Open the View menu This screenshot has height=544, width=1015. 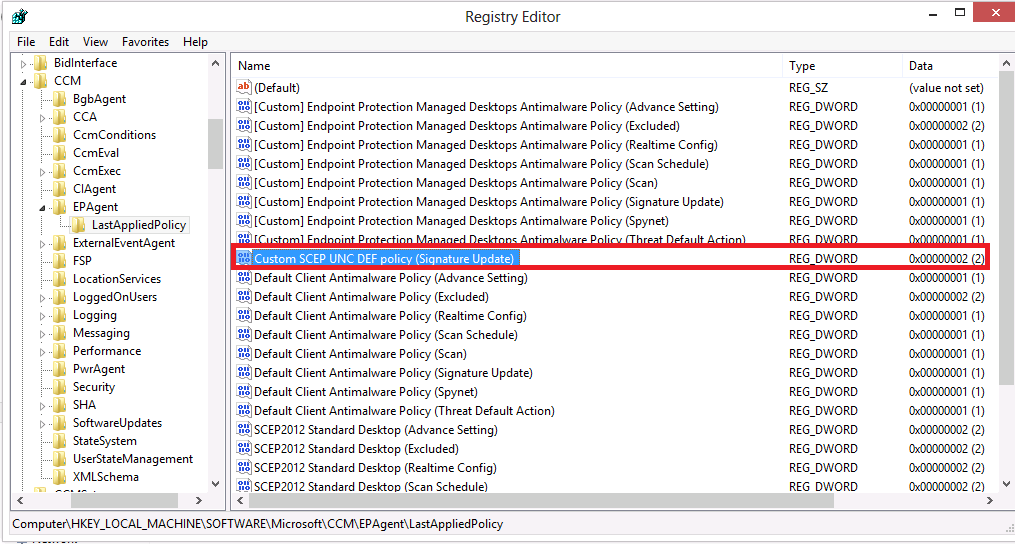[x=95, y=42]
